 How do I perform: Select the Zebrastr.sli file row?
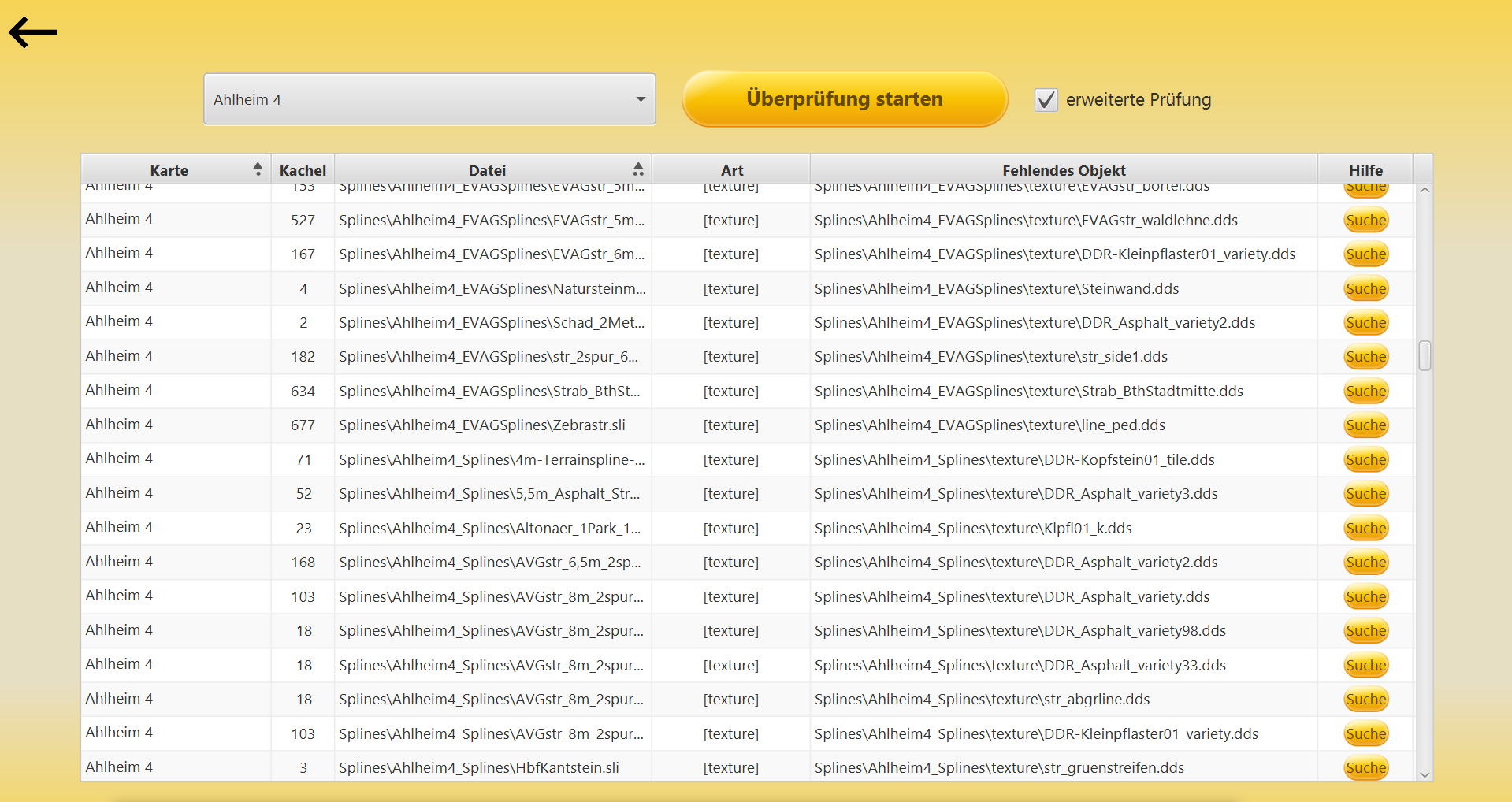click(481, 425)
